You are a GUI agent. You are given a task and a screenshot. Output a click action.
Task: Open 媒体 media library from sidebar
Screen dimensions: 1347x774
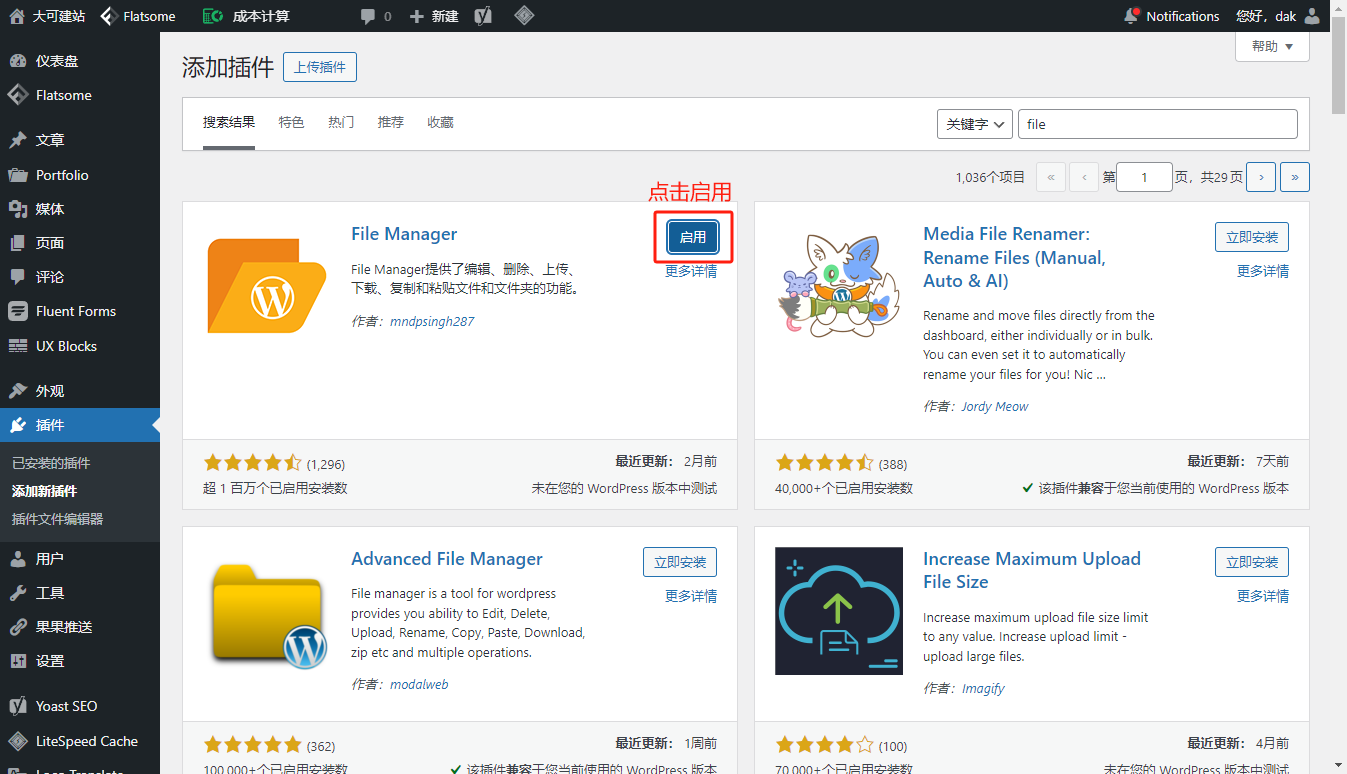pos(50,209)
